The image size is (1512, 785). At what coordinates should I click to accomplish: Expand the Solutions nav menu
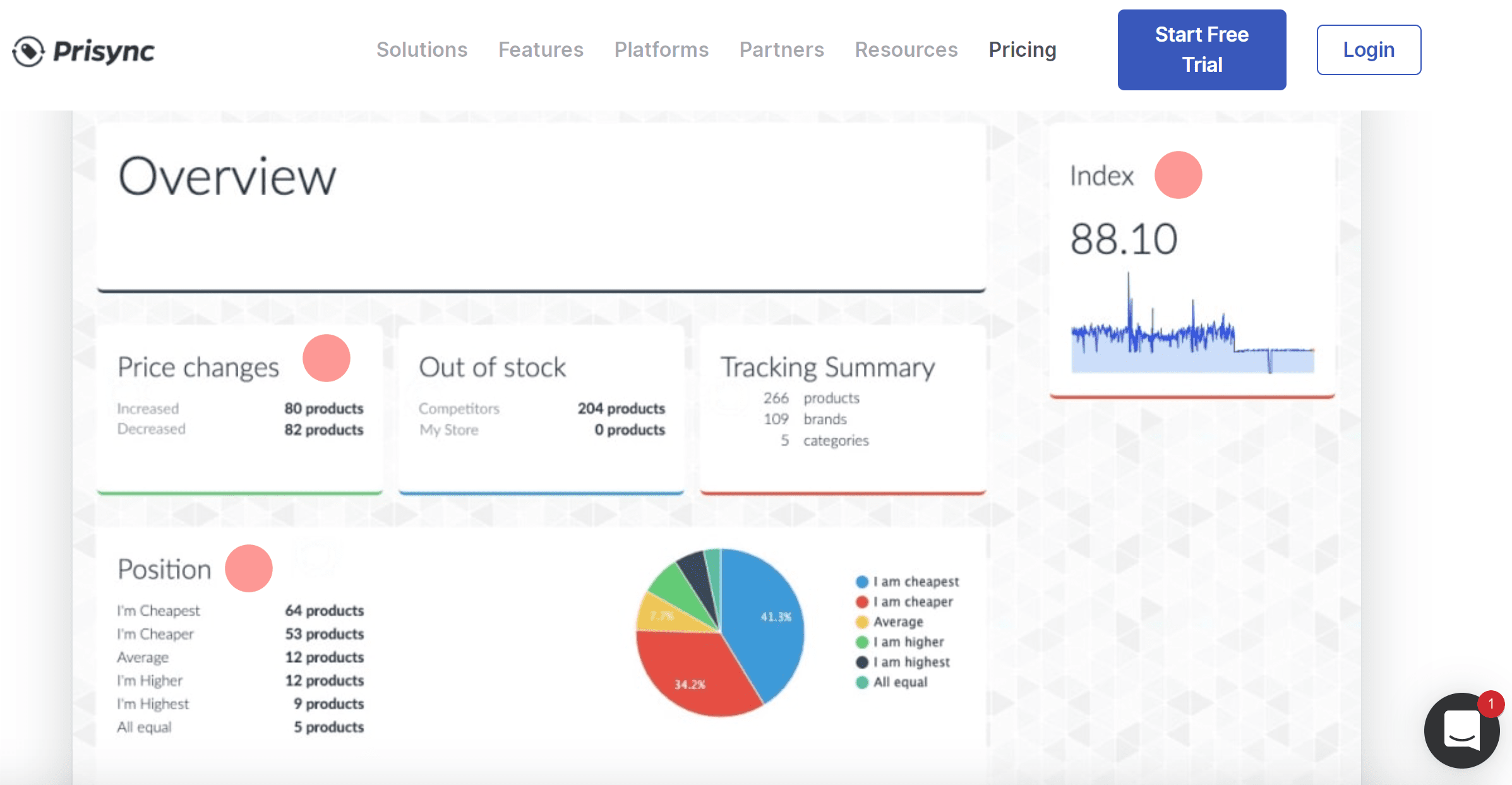tap(422, 50)
